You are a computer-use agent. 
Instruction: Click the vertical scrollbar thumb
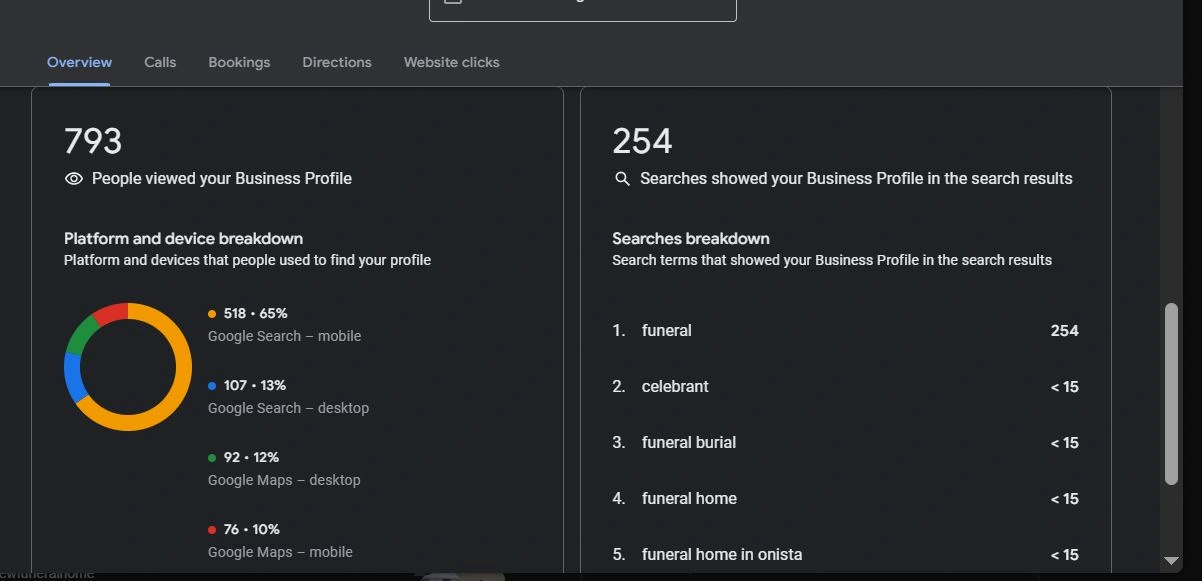click(x=1171, y=394)
